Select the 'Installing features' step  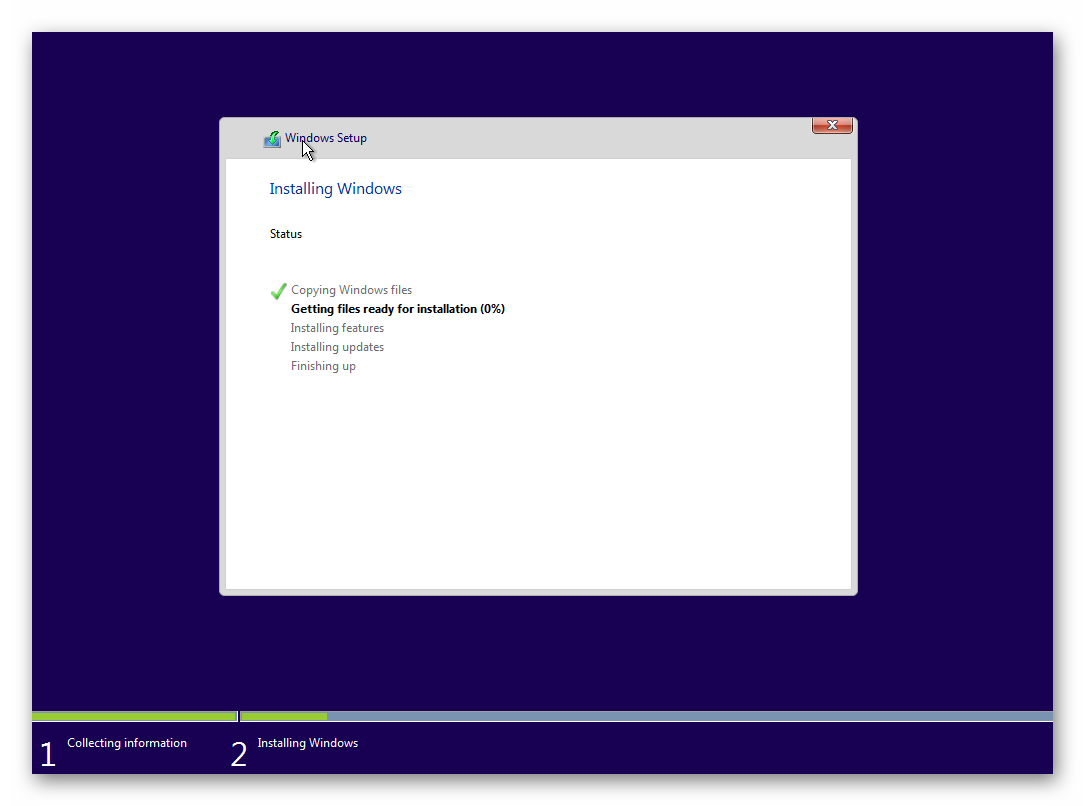[337, 328]
